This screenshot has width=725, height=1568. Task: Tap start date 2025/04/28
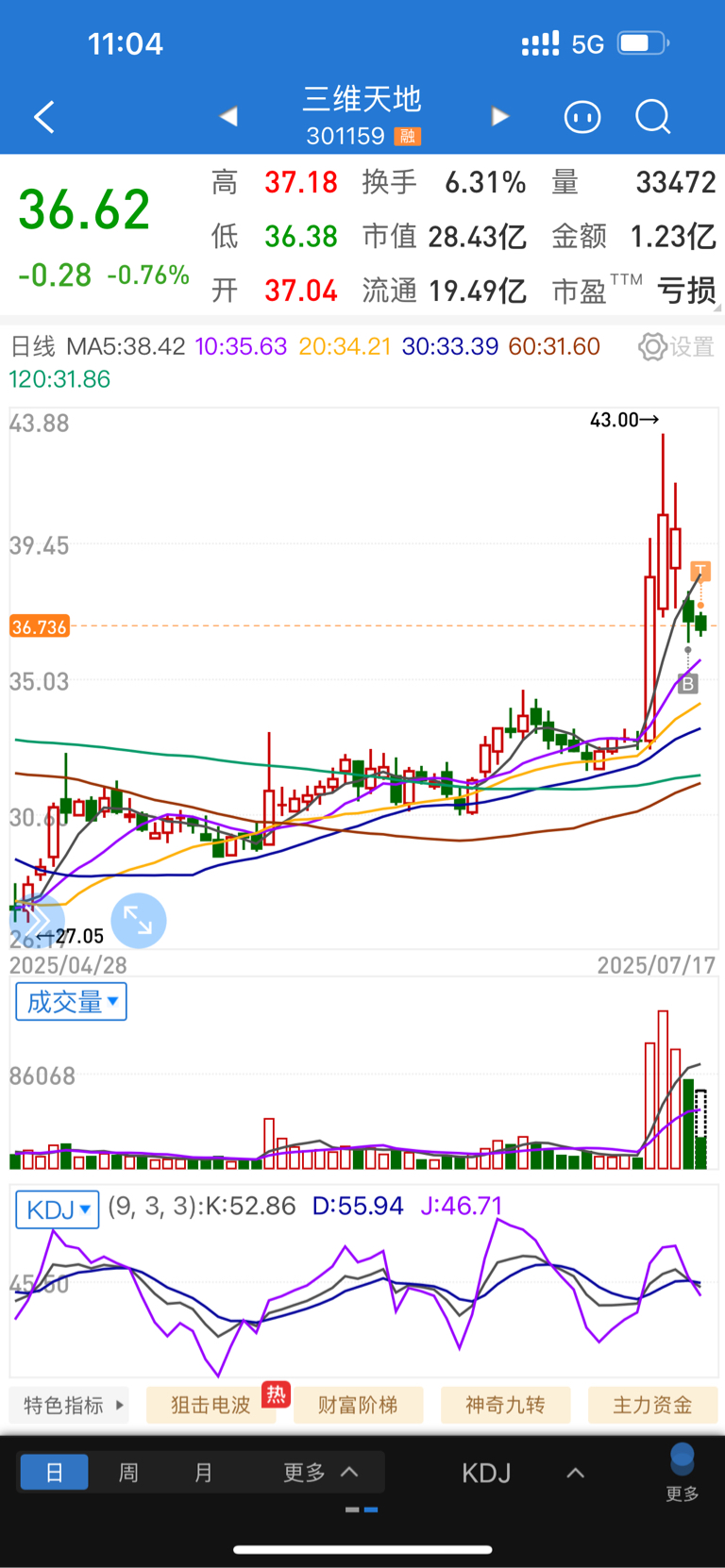pyautogui.click(x=68, y=964)
